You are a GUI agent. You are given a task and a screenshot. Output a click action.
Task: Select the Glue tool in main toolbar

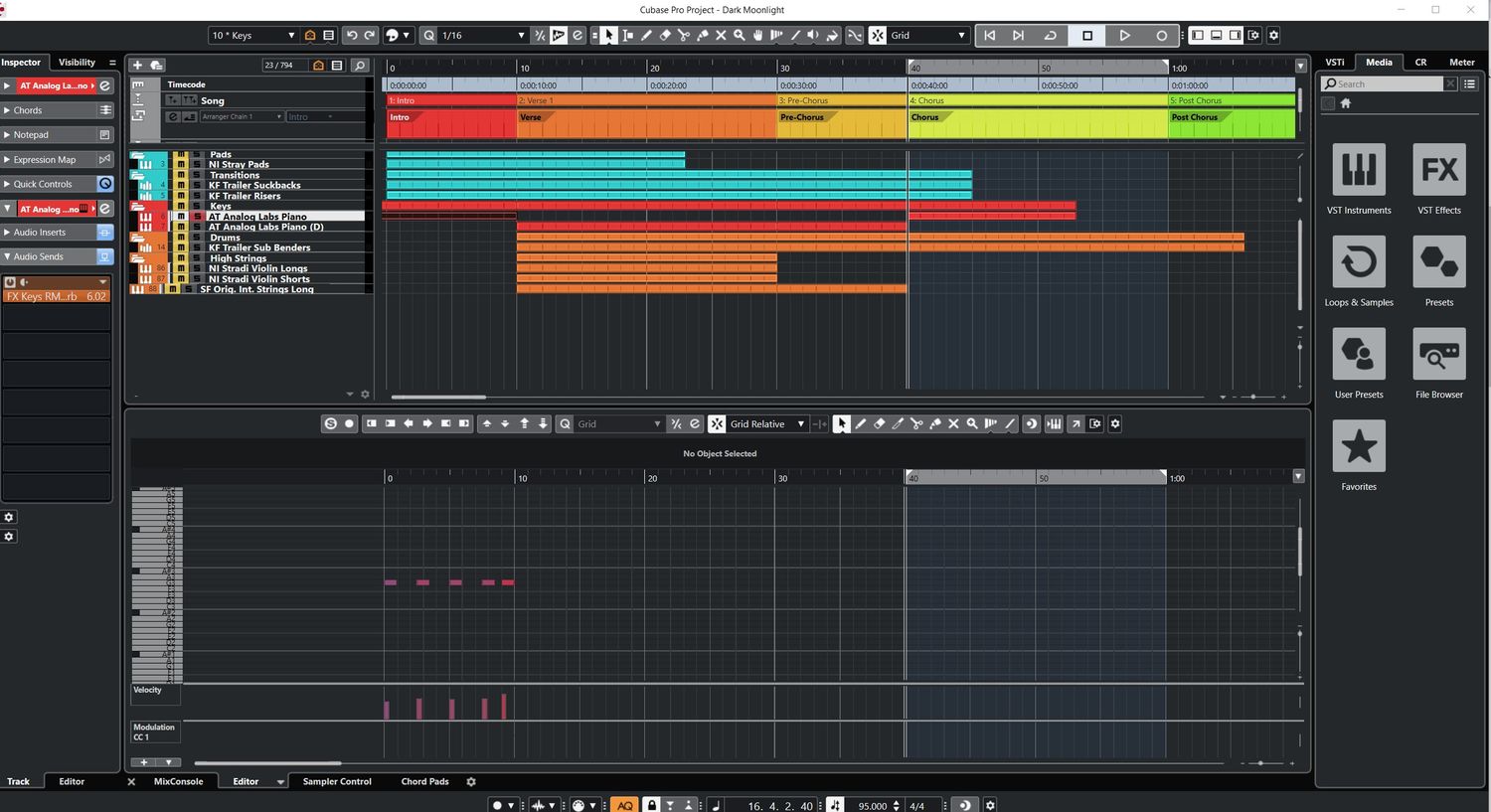click(703, 35)
